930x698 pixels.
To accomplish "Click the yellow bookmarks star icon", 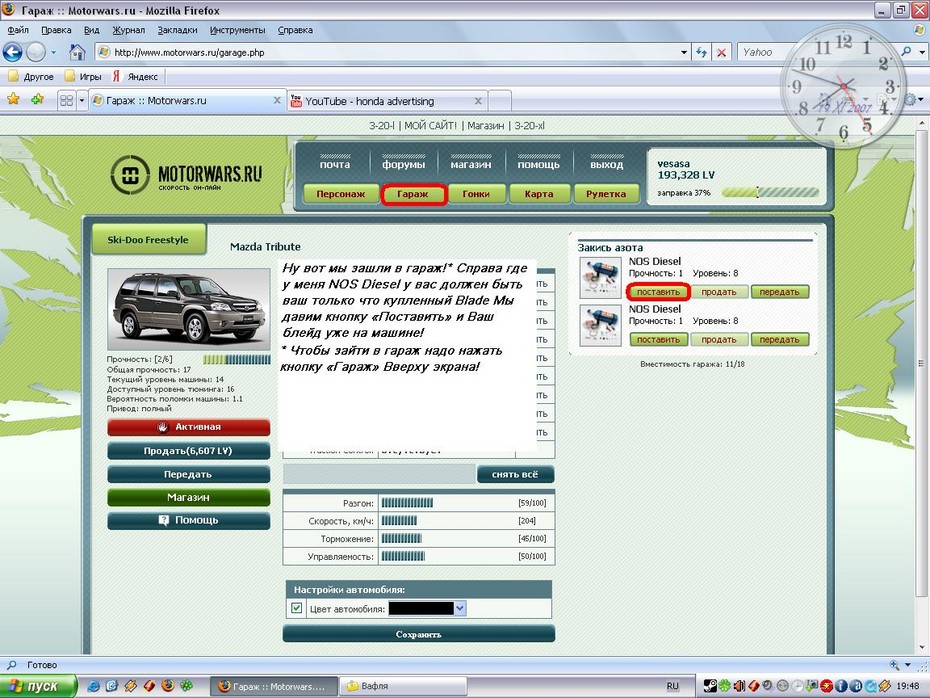I will 13,99.
